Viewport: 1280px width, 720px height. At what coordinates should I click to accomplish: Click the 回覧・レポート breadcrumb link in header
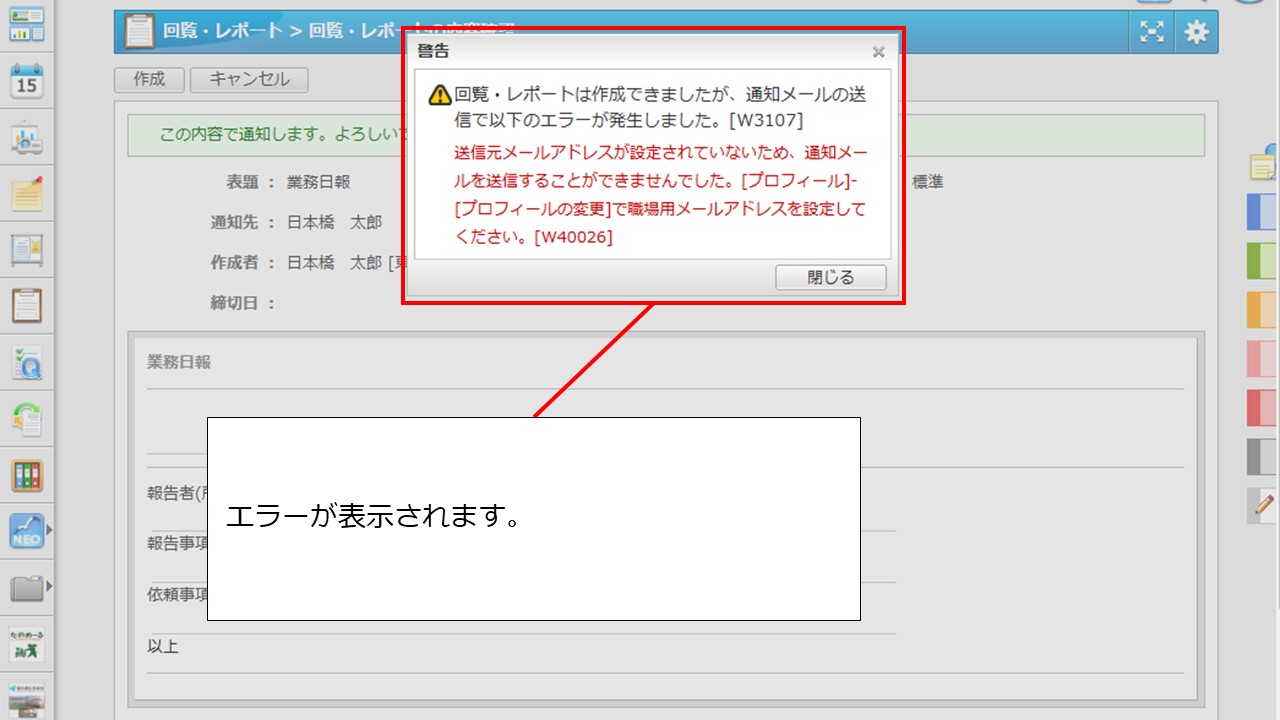coord(224,31)
